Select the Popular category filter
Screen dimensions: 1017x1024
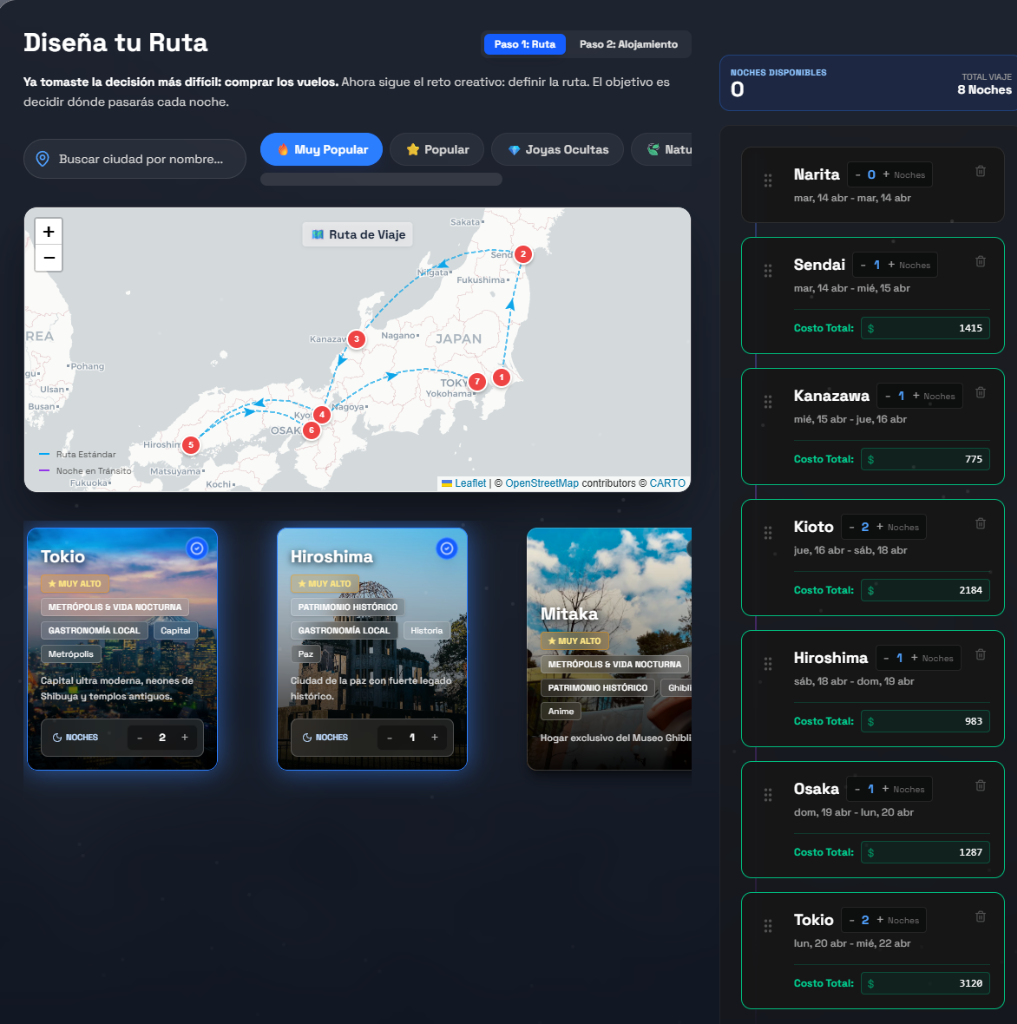[437, 150]
